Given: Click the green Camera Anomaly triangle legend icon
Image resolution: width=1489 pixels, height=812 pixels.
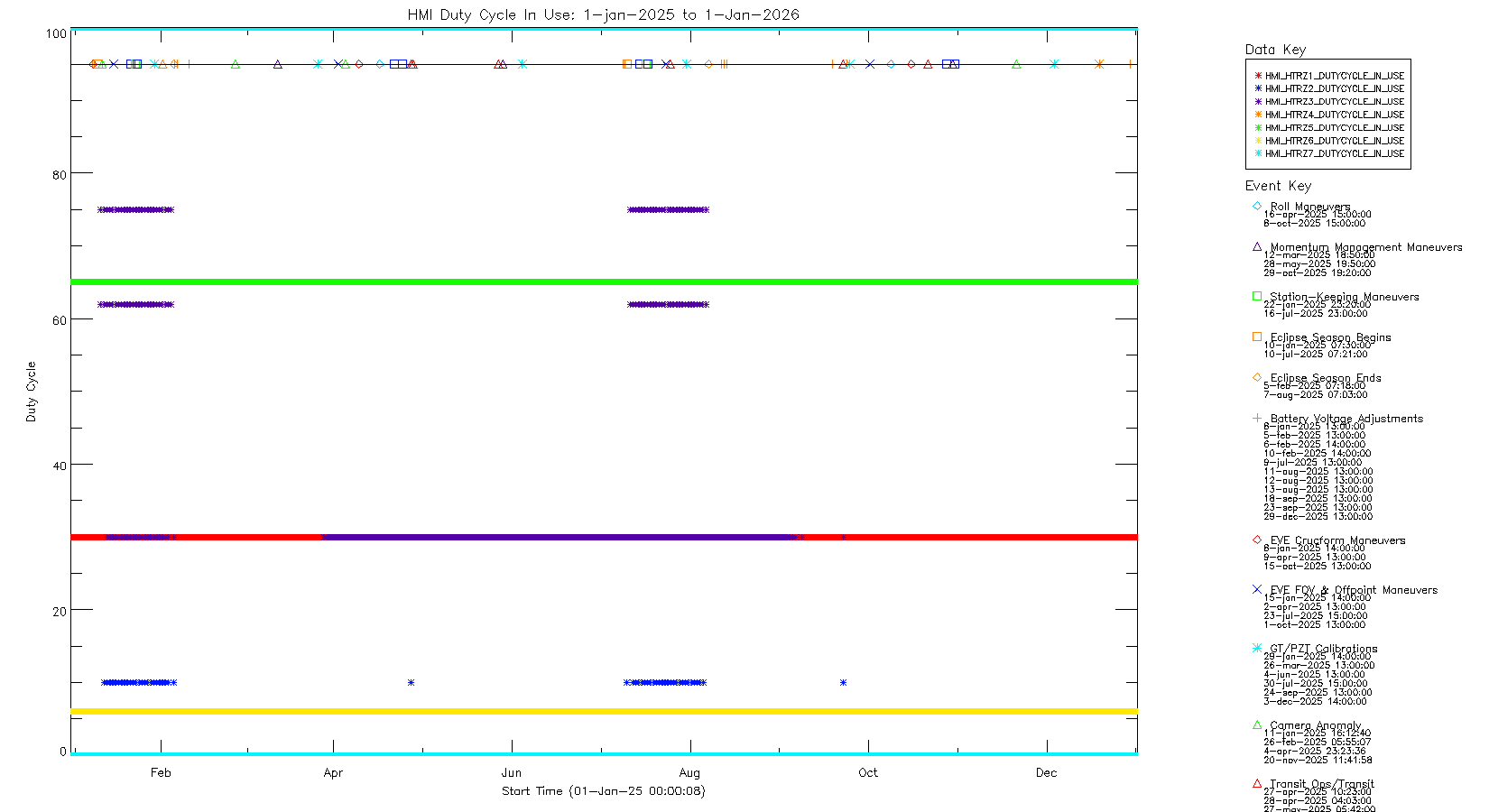Looking at the screenshot, I should pos(1257,724).
